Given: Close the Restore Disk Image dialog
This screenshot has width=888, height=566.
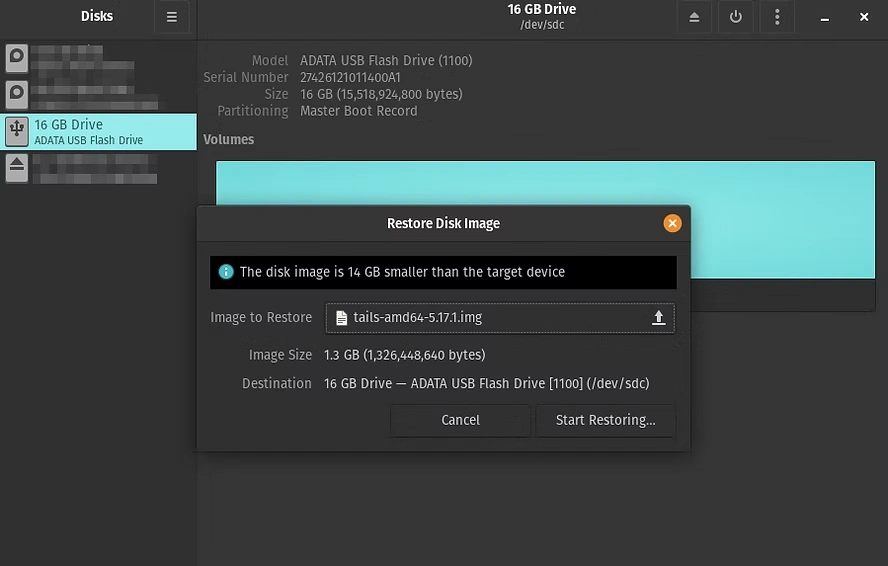Looking at the screenshot, I should click(x=672, y=223).
